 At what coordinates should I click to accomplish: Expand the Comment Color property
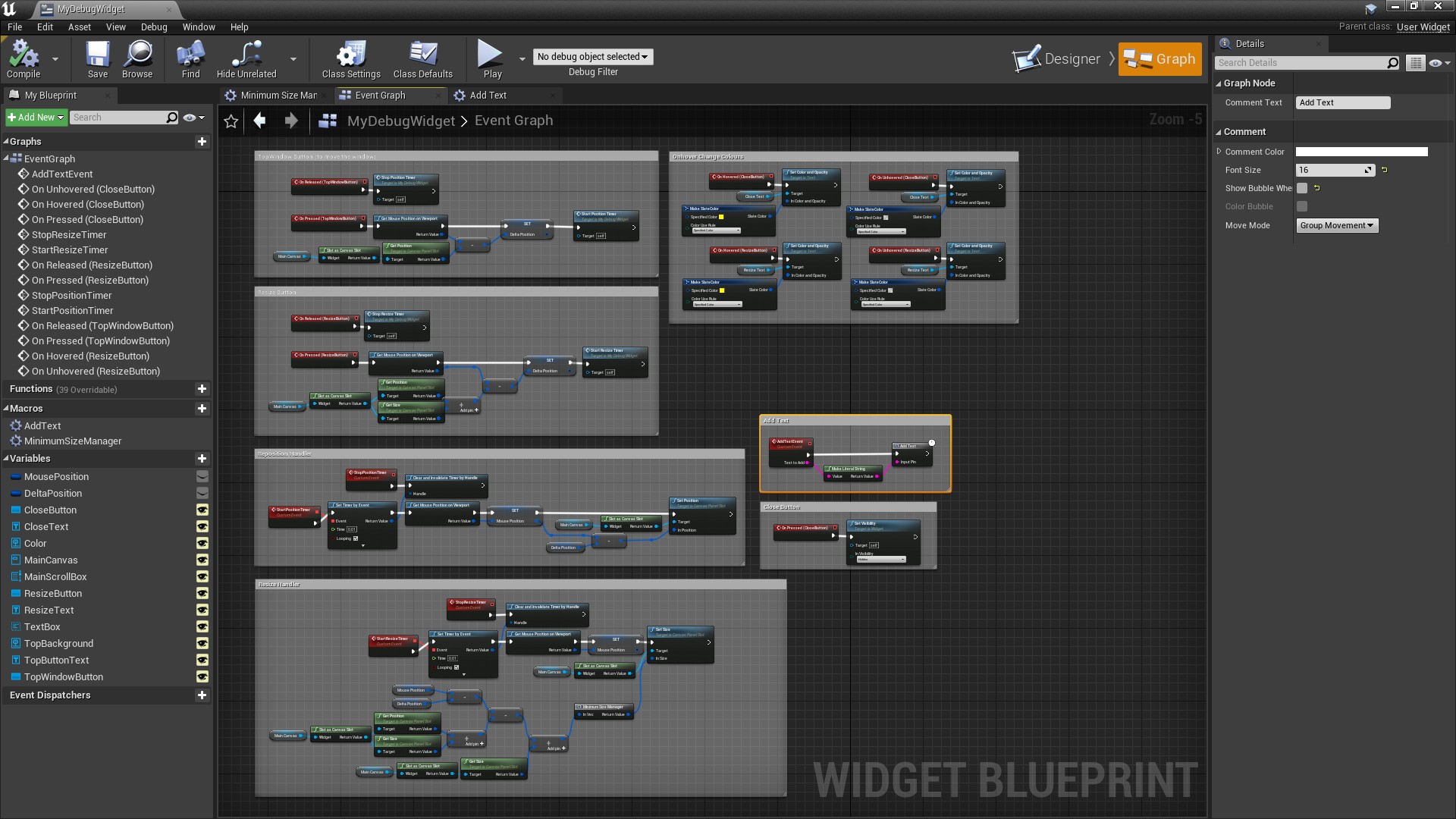pyautogui.click(x=1219, y=152)
